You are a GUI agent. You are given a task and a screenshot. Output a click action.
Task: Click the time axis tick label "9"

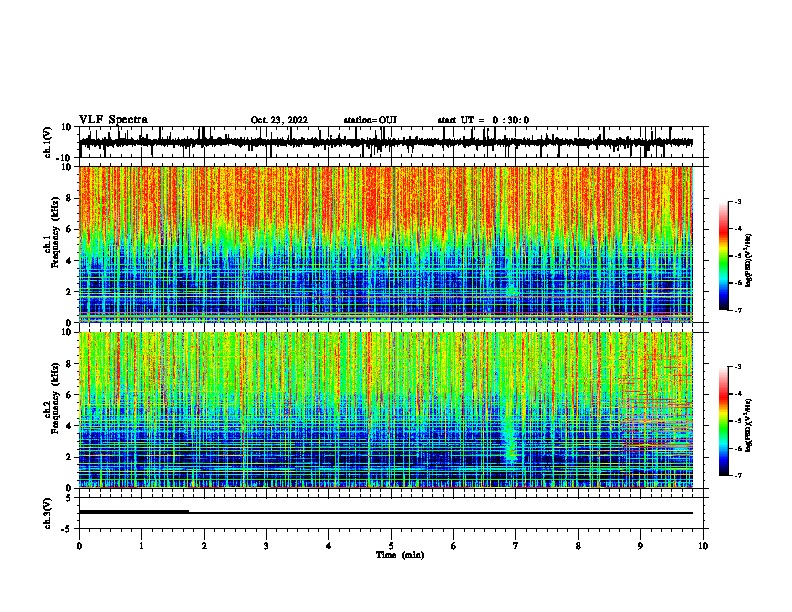point(640,545)
